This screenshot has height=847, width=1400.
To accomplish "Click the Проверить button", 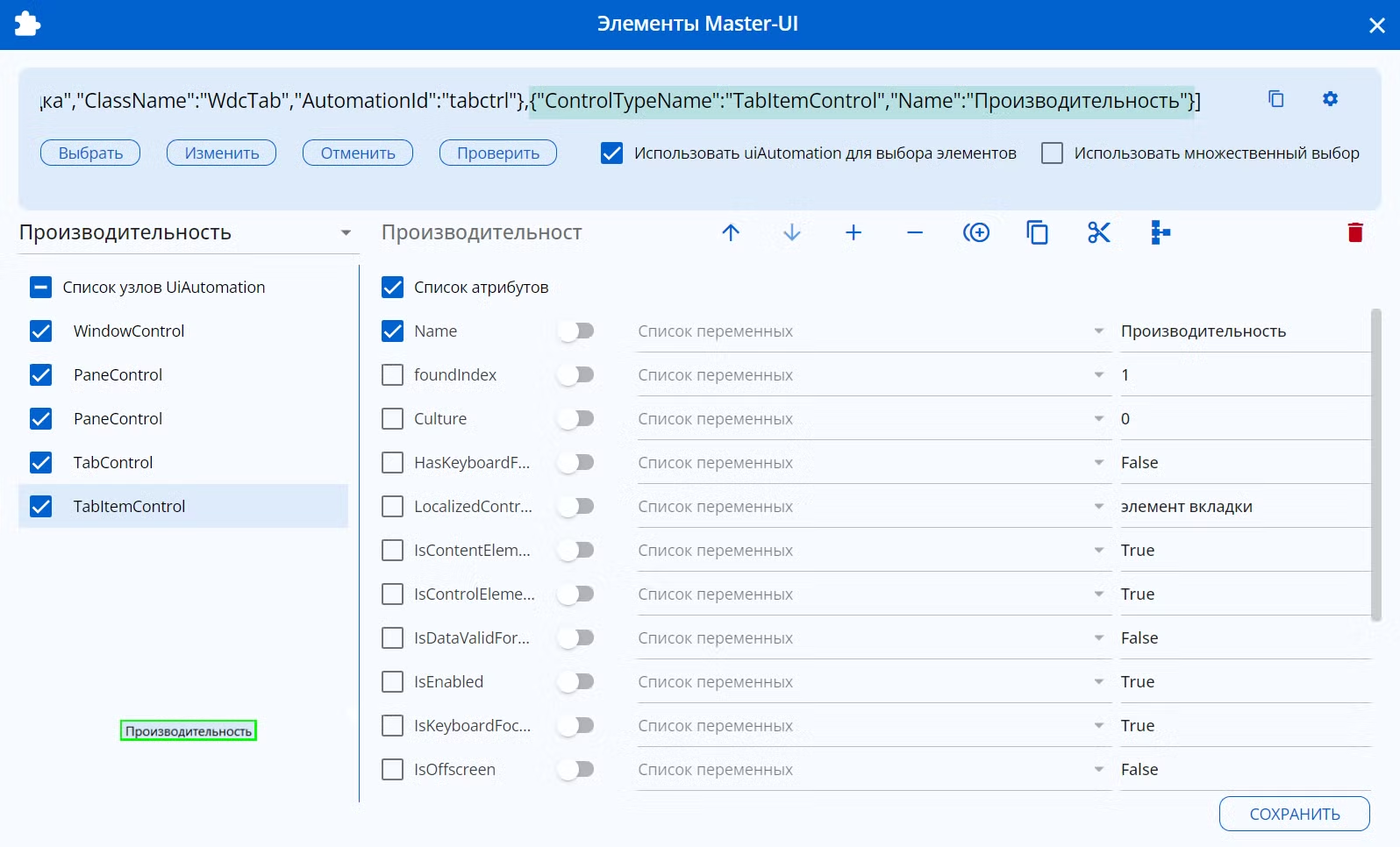I will pos(498,153).
